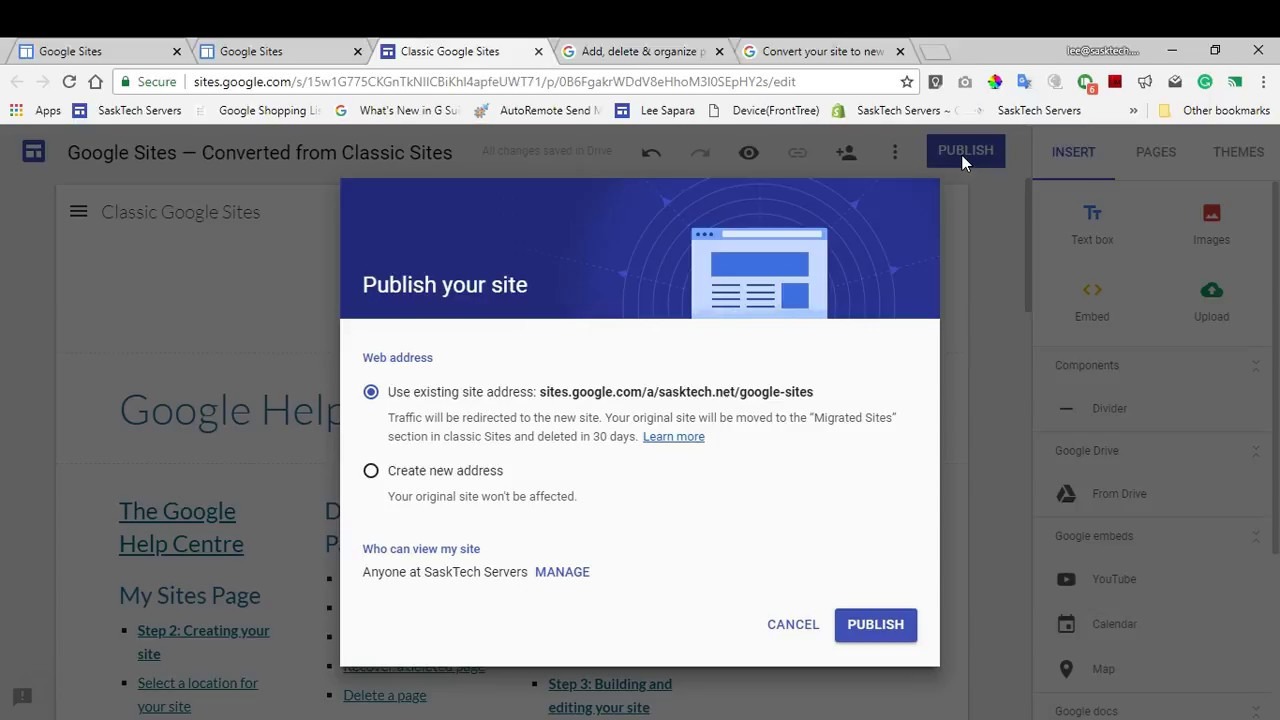Image resolution: width=1280 pixels, height=720 pixels.
Task: Switch to the THEMES tab
Action: (x=1238, y=152)
